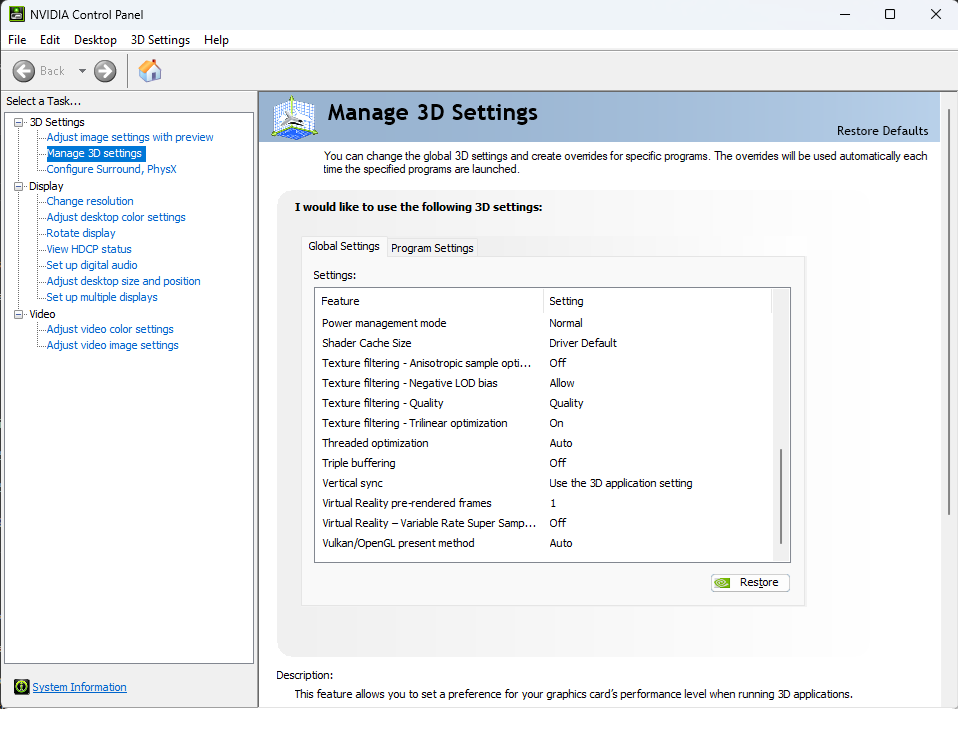Select the Trilinear optimization row
The image size is (958, 744).
(544, 423)
